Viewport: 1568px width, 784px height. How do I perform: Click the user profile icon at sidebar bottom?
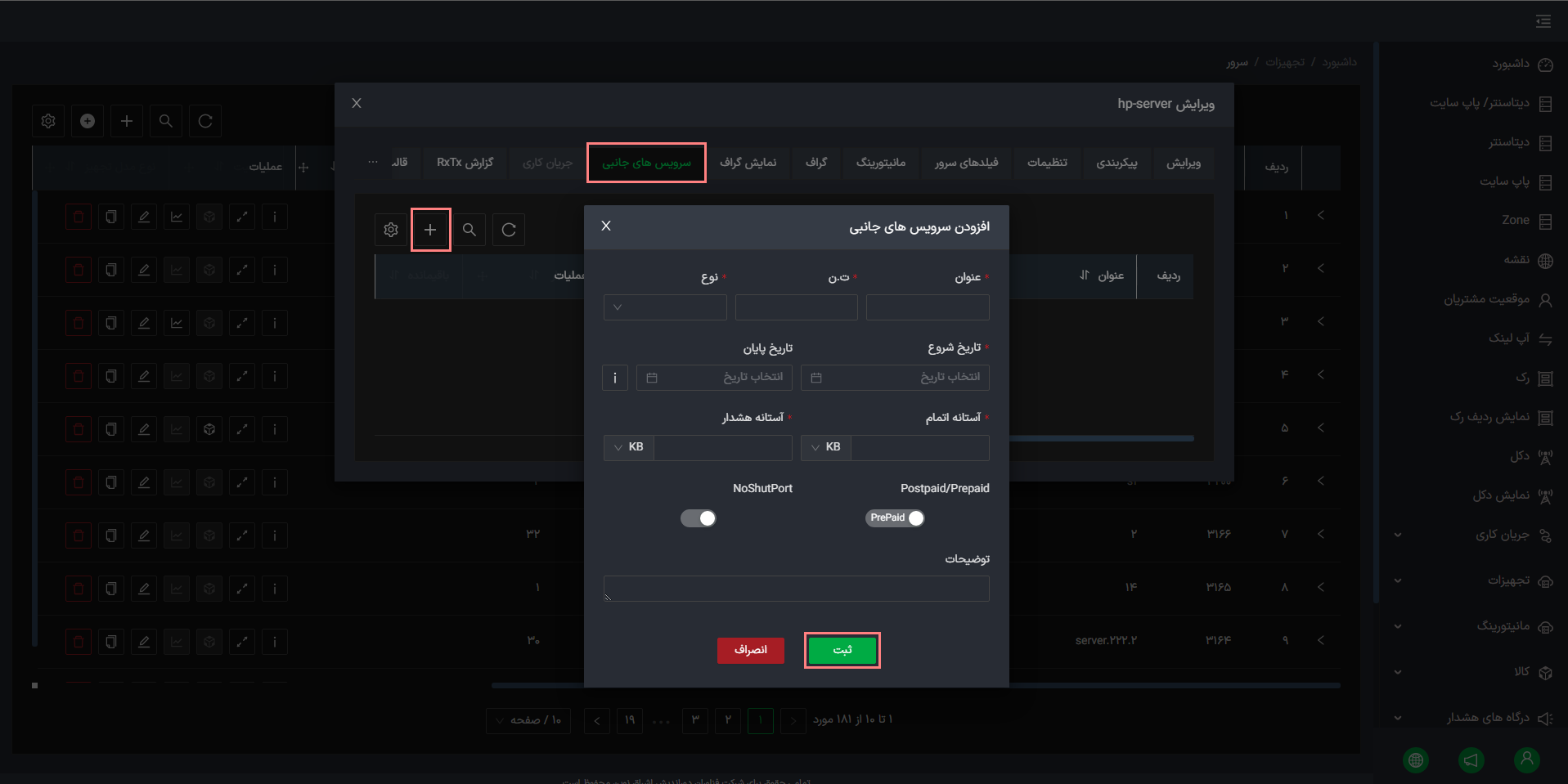pyautogui.click(x=1527, y=760)
